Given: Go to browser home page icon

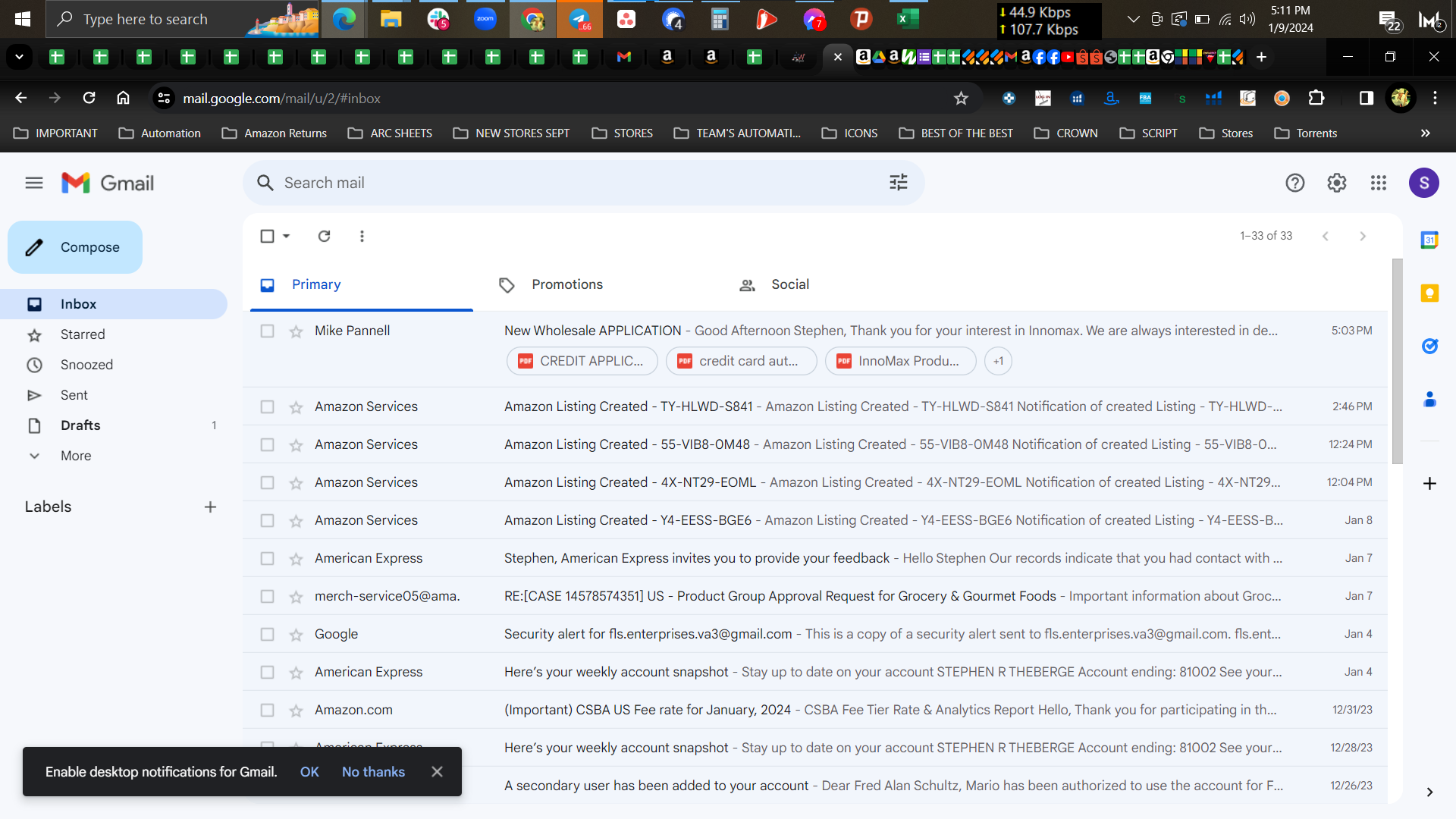Looking at the screenshot, I should (123, 98).
